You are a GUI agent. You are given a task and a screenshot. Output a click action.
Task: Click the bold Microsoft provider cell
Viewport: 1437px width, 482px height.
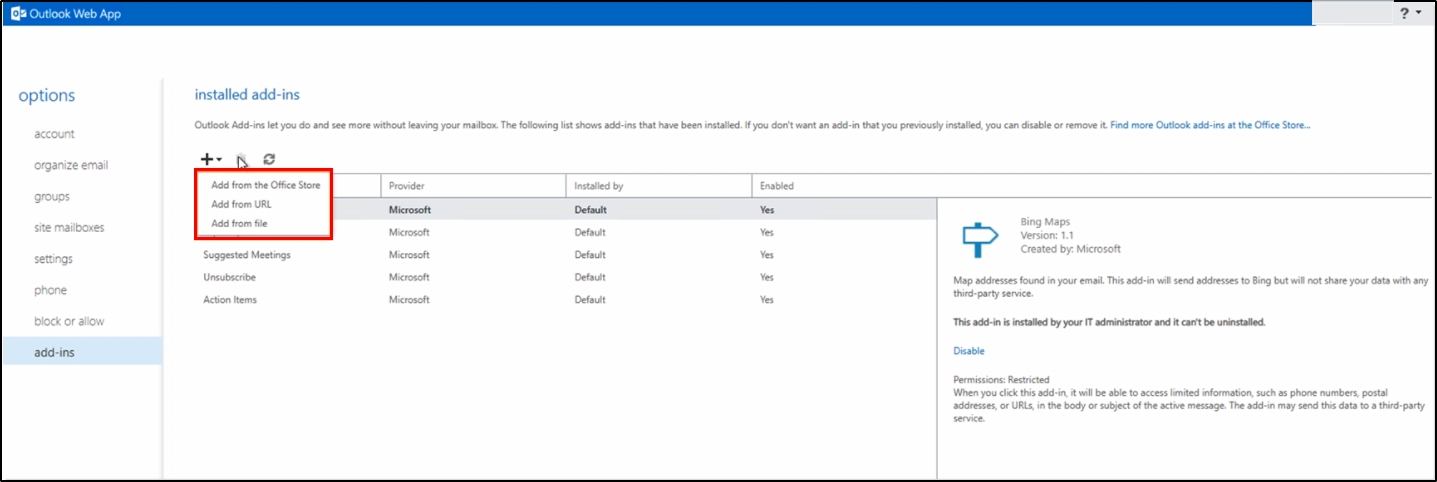point(410,210)
